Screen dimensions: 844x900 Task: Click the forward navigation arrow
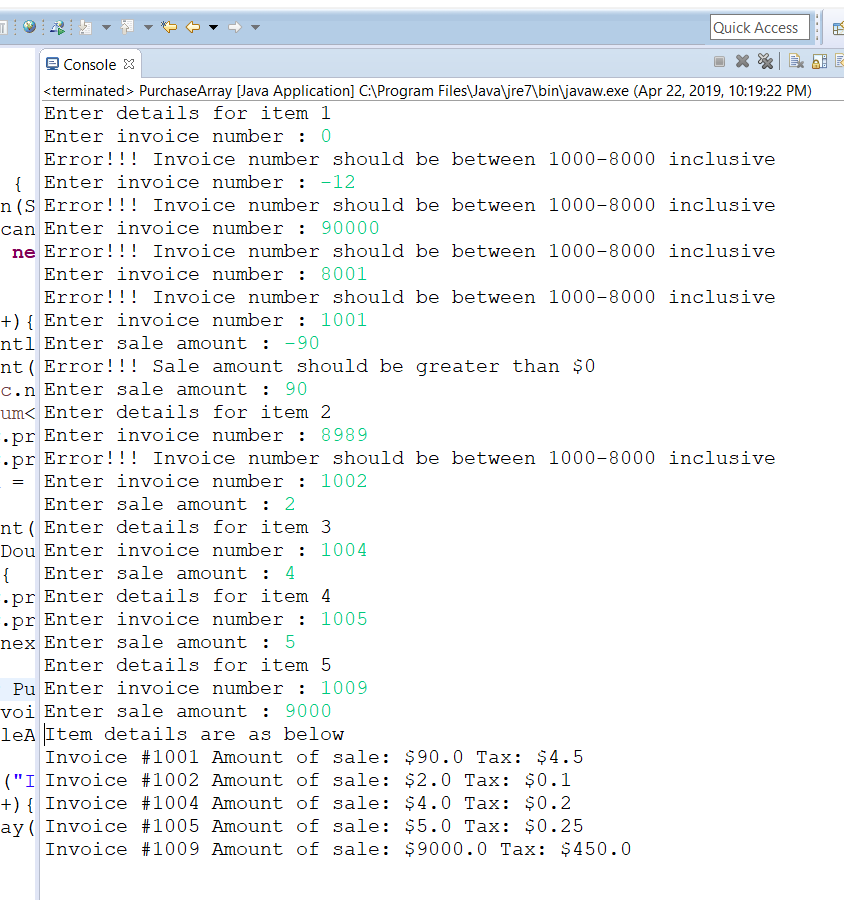coord(235,26)
